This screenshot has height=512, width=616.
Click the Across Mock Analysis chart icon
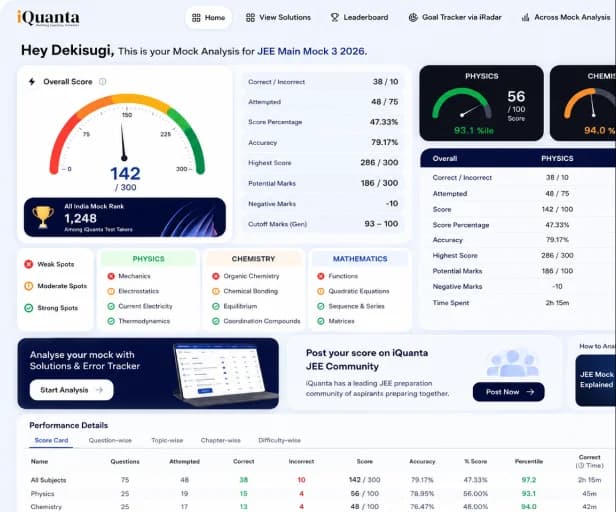(x=525, y=18)
